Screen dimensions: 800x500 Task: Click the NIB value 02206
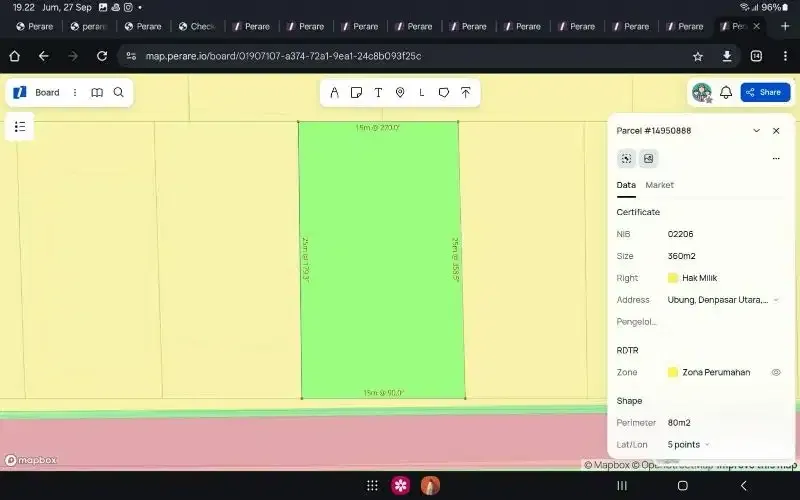[x=680, y=234]
